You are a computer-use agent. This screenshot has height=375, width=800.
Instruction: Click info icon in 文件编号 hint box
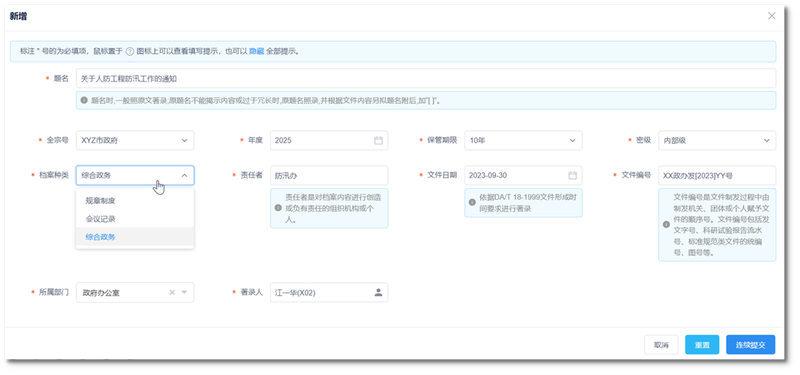pos(666,224)
